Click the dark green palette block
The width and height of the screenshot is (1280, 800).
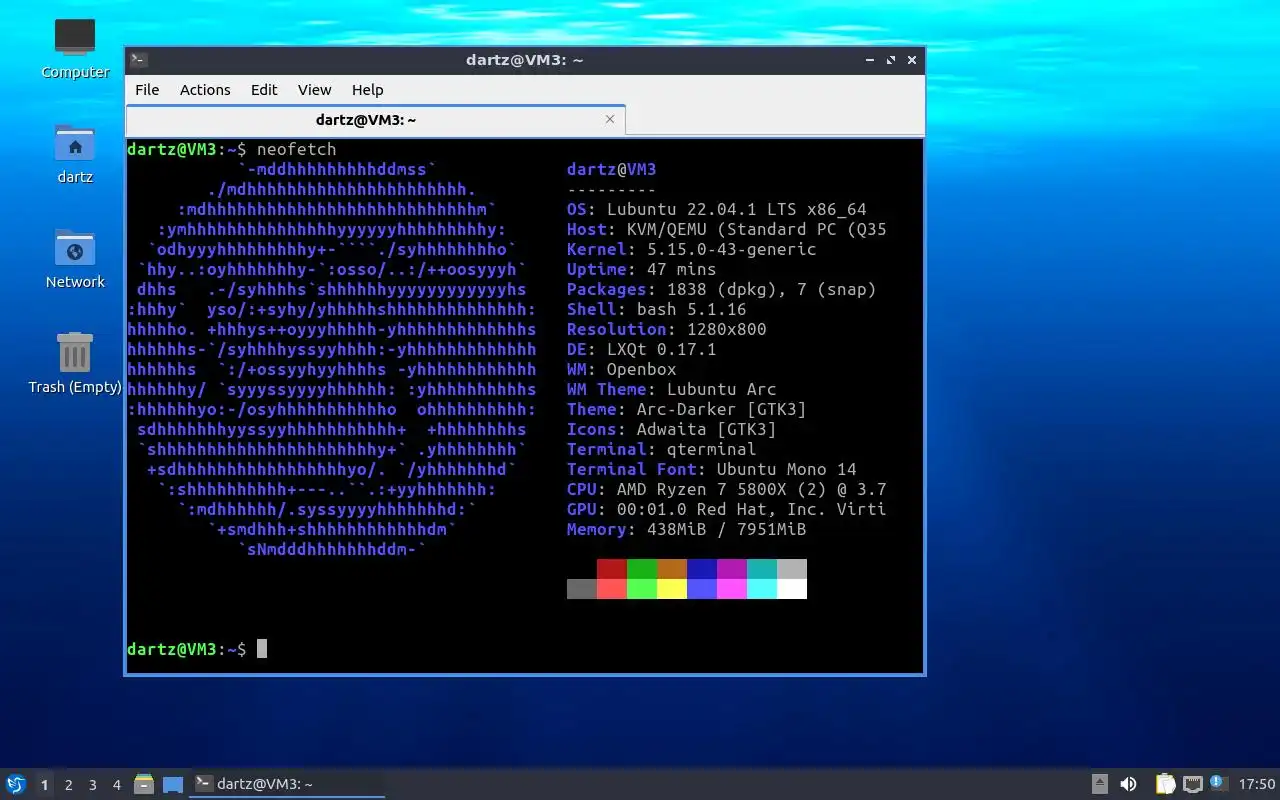point(642,569)
